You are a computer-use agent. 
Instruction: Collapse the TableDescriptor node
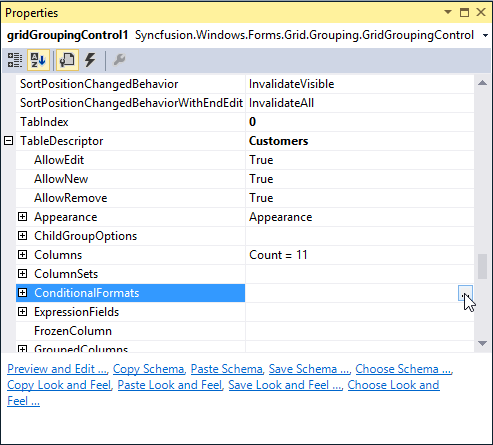pyautogui.click(x=9, y=141)
